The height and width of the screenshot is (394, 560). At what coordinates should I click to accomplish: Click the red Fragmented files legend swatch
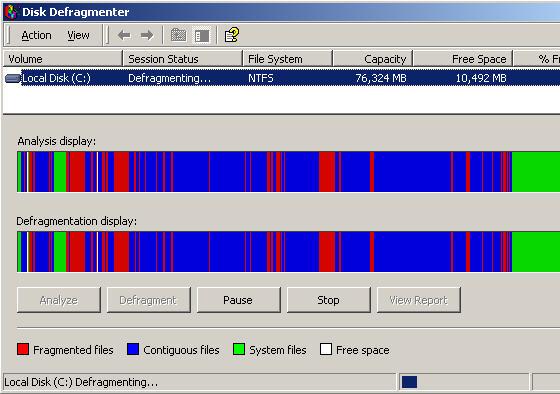[23, 349]
